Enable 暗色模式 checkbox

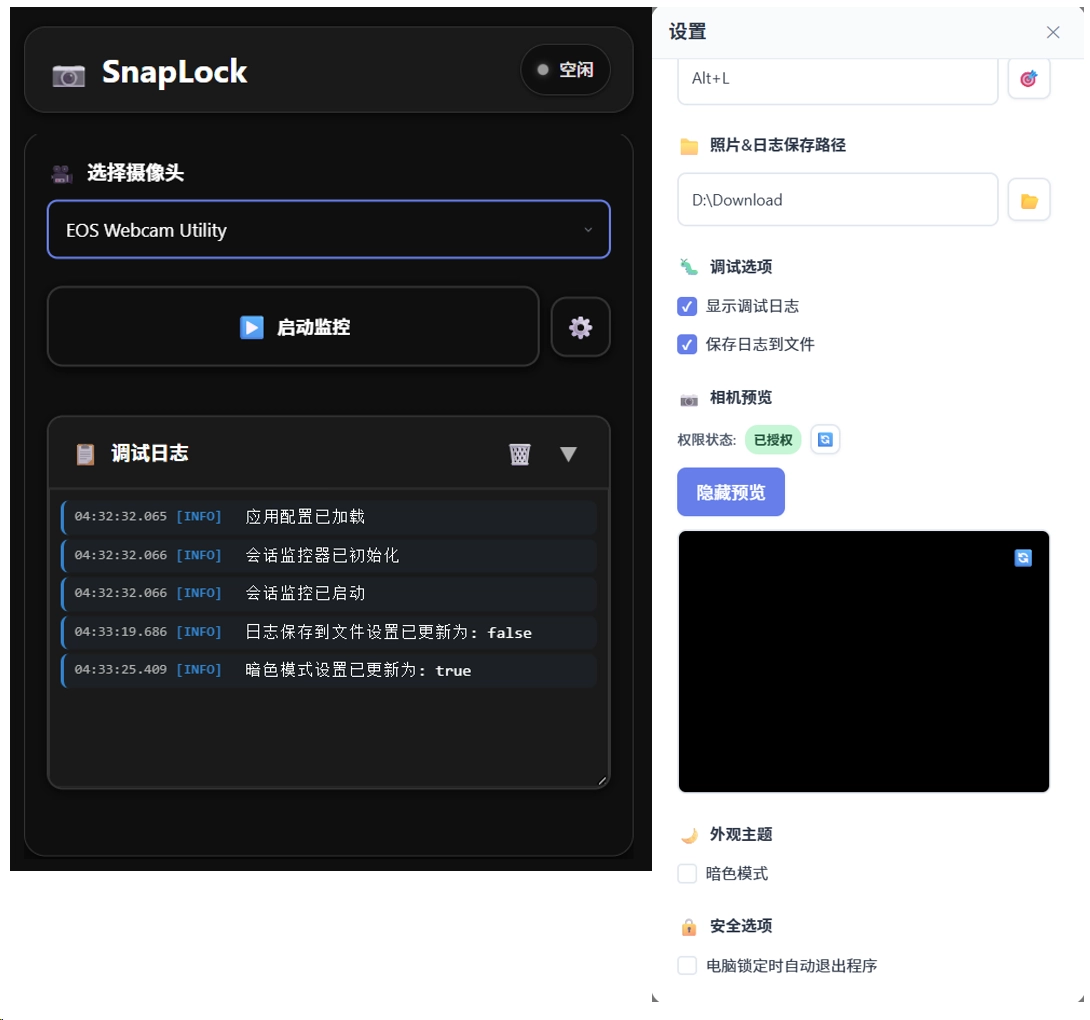coord(687,873)
